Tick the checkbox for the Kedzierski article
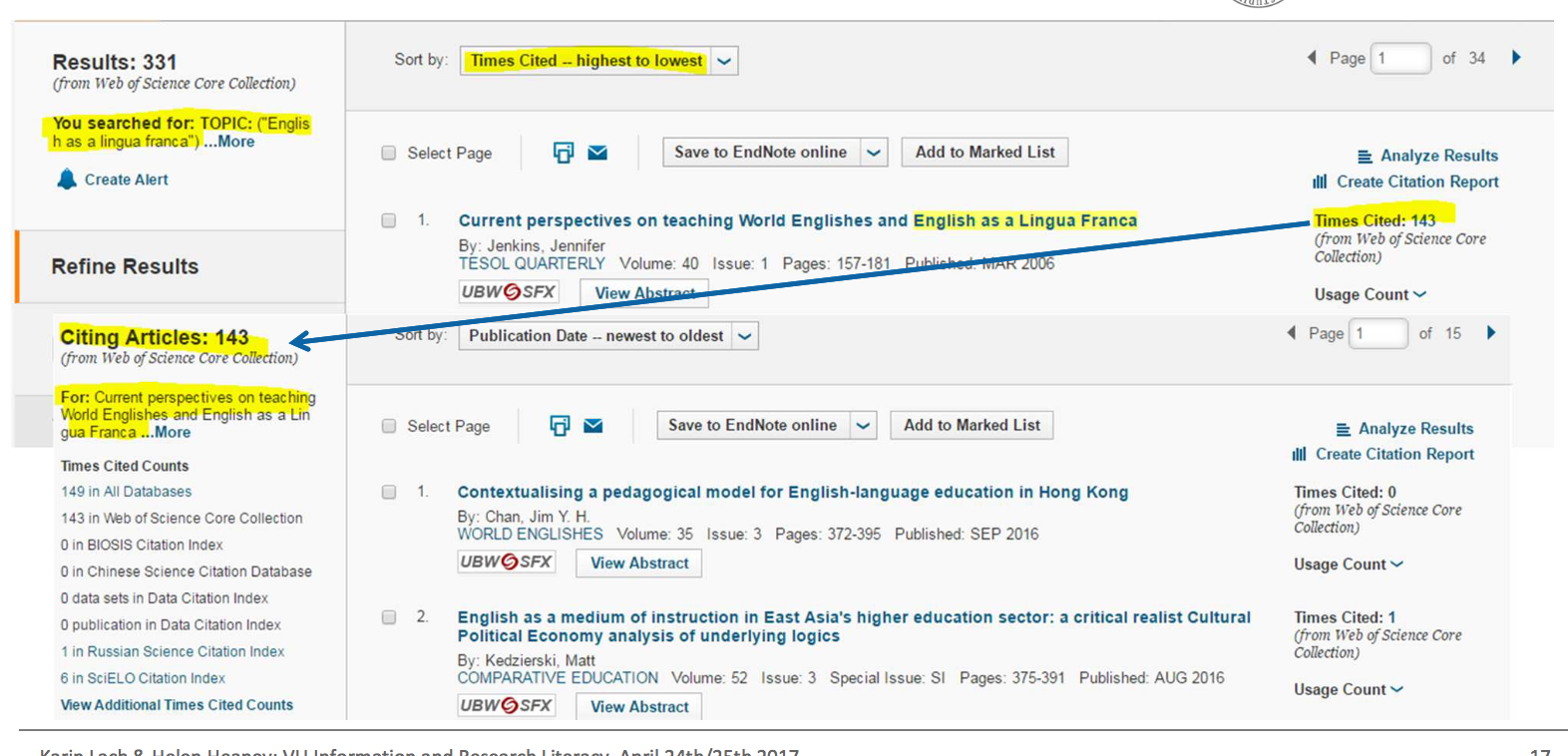The width and height of the screenshot is (1568, 756). click(x=389, y=617)
